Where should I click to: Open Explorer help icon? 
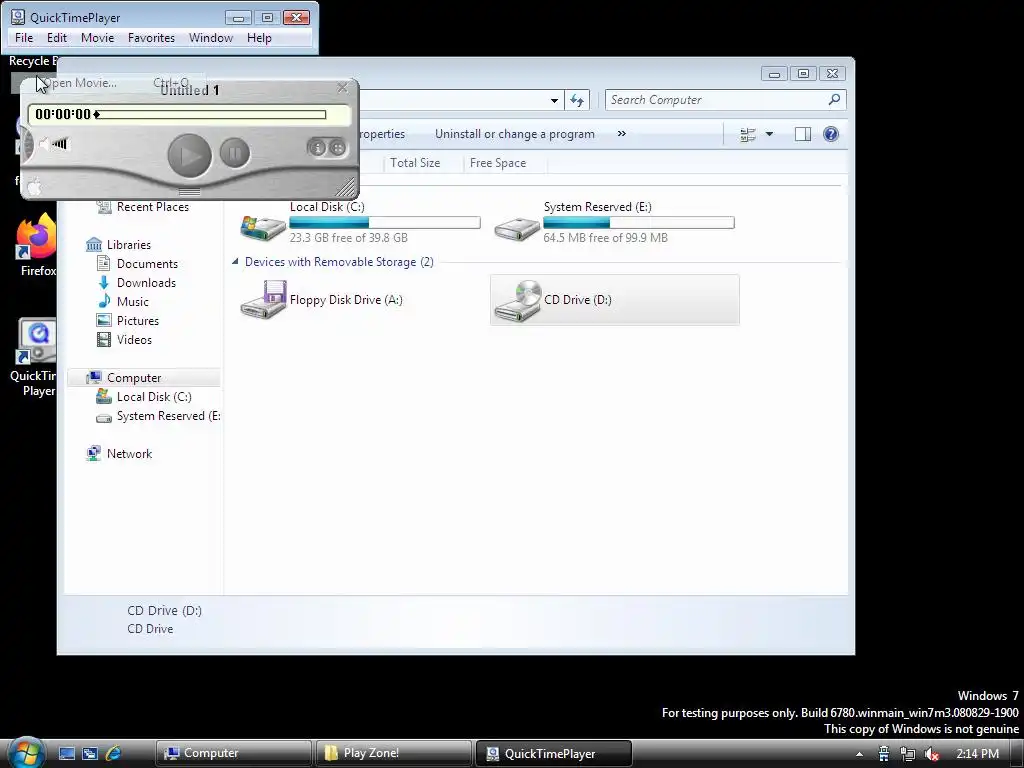point(831,135)
